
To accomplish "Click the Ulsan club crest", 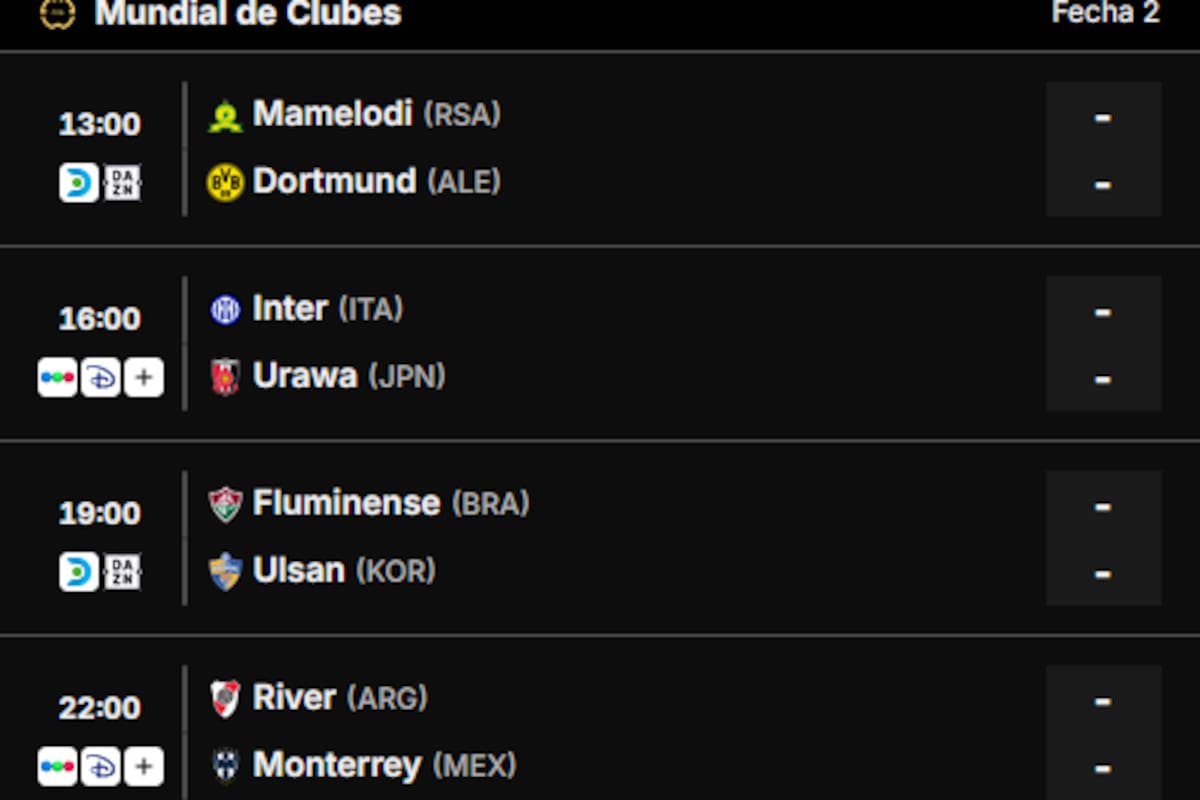I will 226,570.
